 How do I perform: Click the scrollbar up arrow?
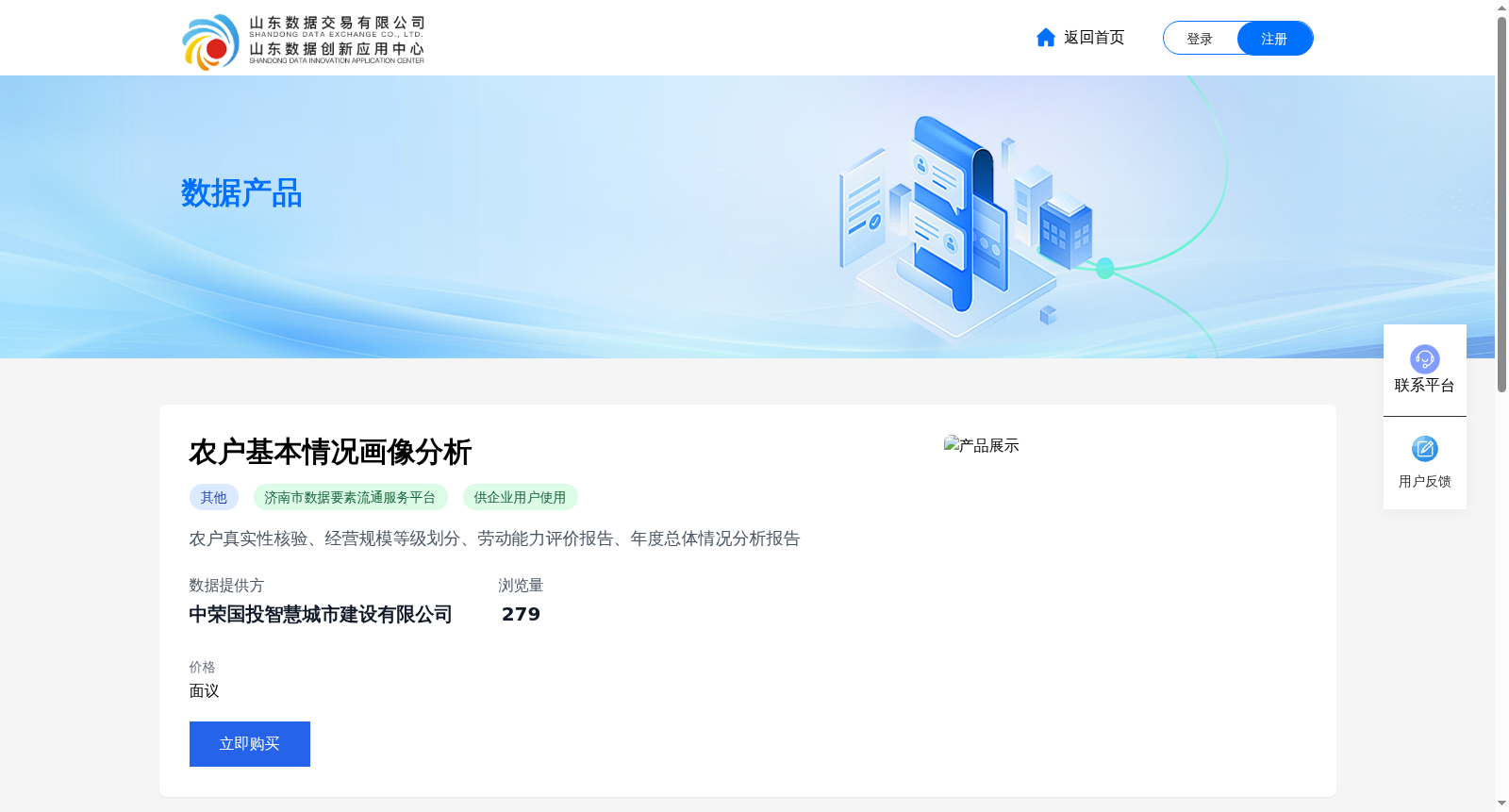click(1501, 8)
